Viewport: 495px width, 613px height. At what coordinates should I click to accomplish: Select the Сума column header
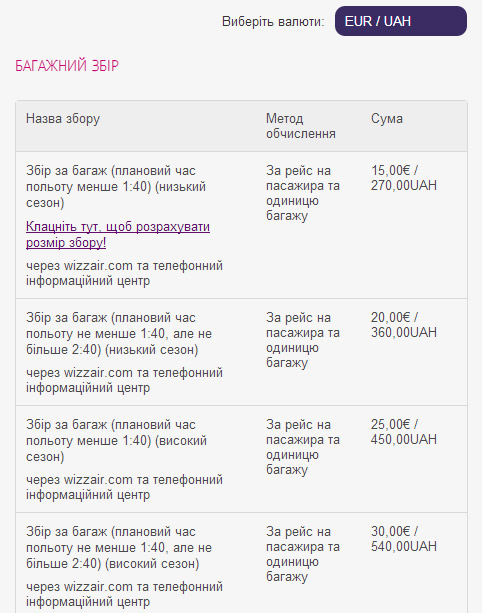pyautogui.click(x=387, y=118)
